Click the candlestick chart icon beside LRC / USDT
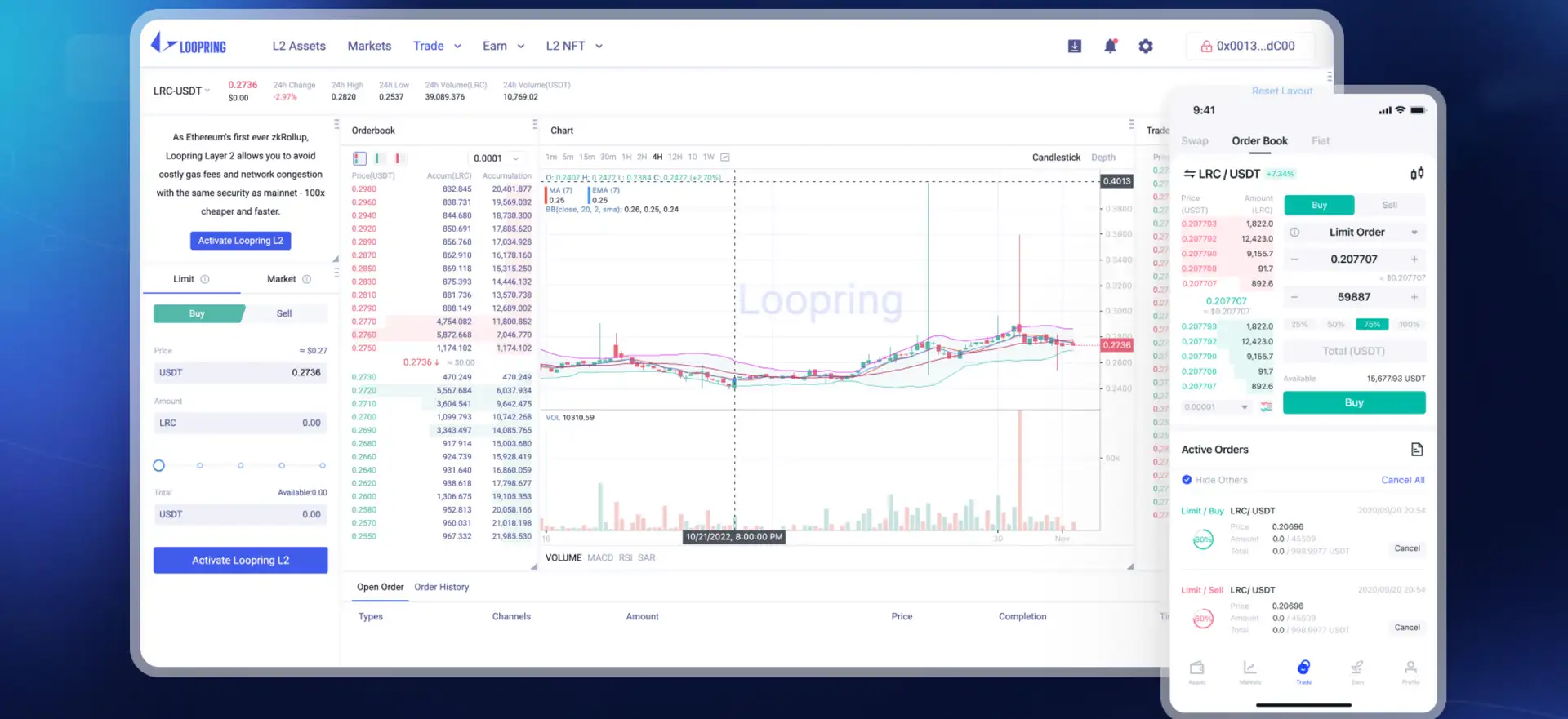 1417,174
